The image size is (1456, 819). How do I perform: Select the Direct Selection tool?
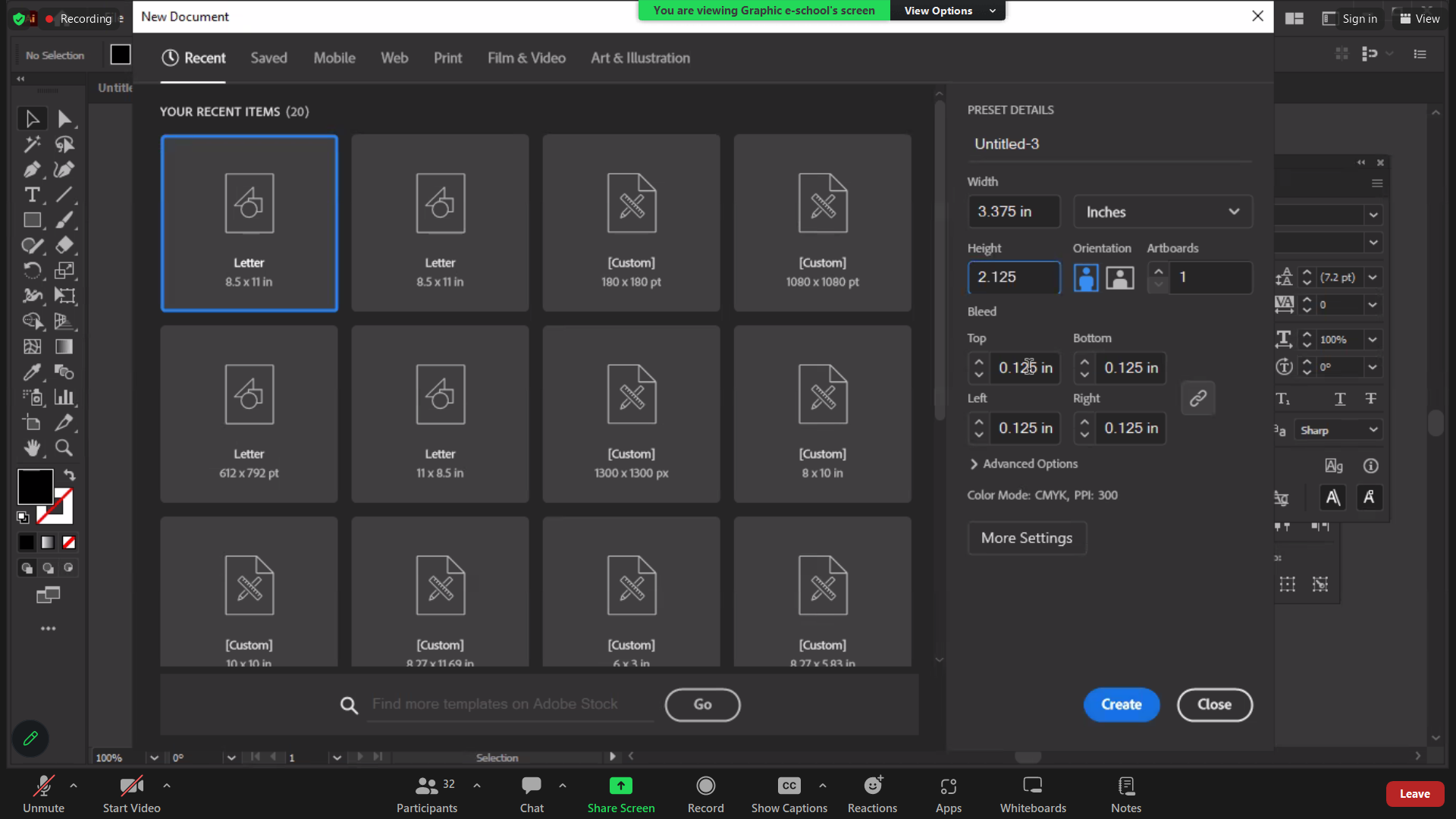pyautogui.click(x=64, y=119)
